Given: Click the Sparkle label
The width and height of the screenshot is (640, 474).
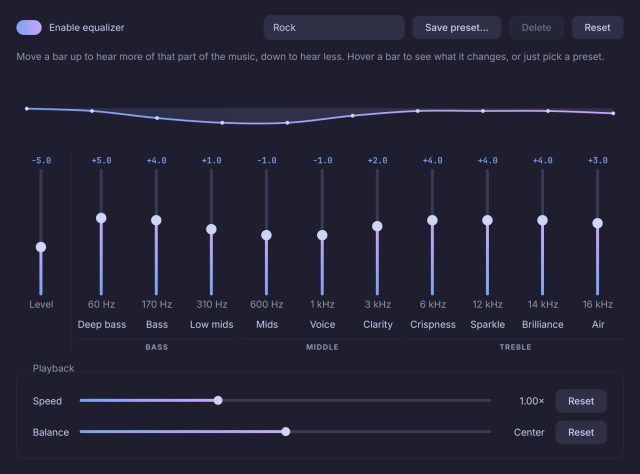Looking at the screenshot, I should point(487,325).
